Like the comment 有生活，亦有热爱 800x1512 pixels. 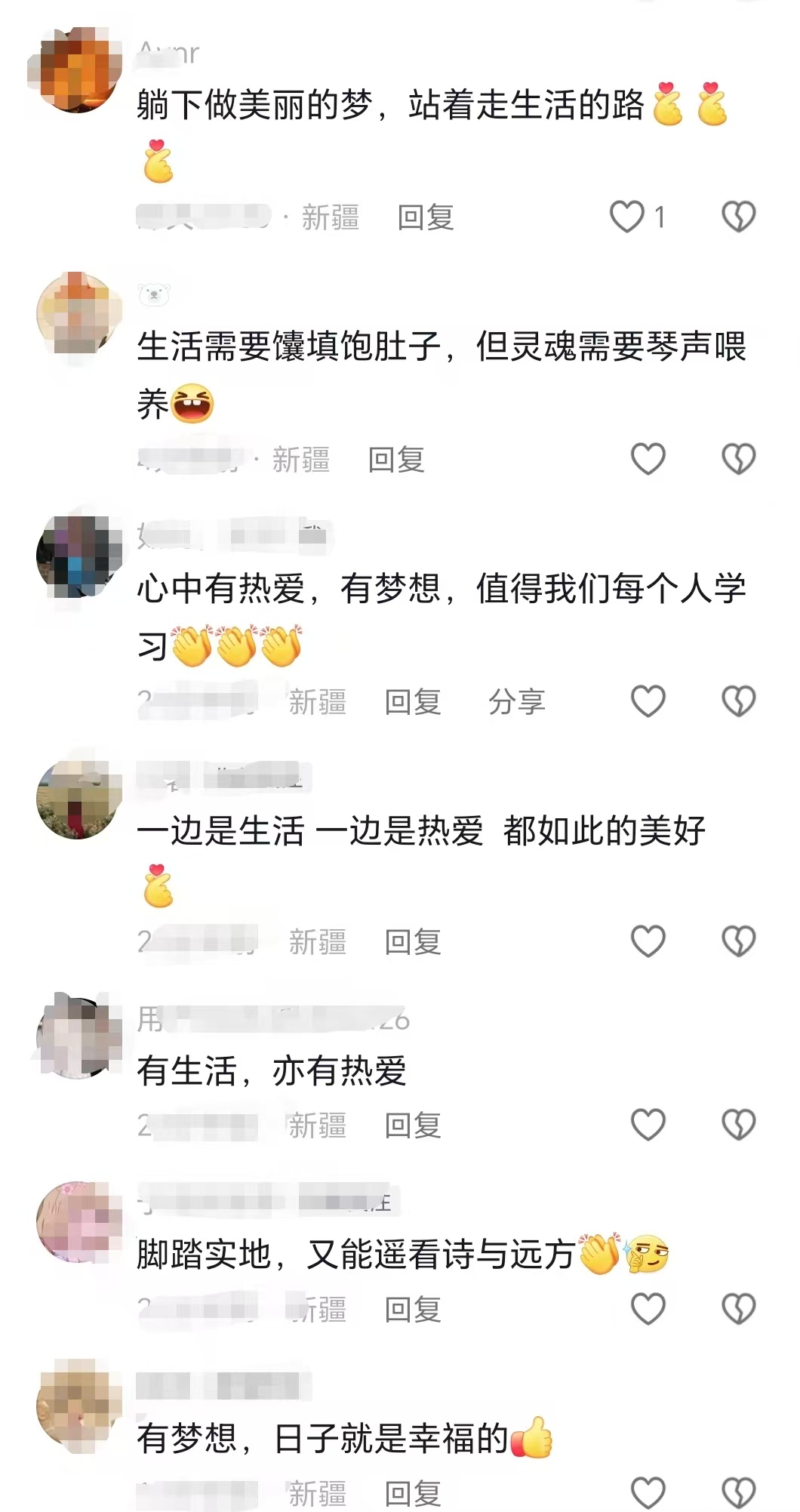coord(648,1125)
